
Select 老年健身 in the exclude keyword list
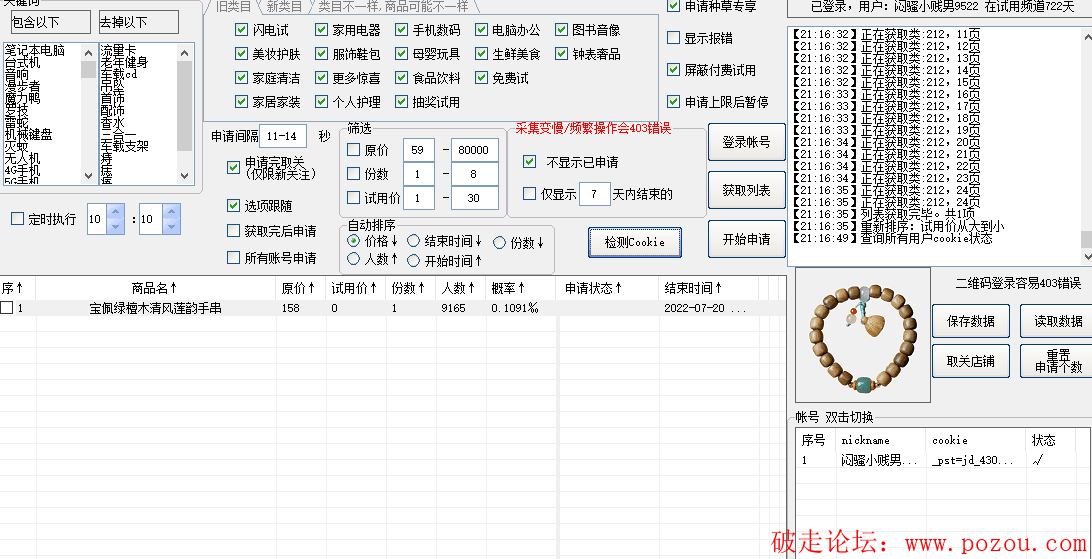[x=124, y=62]
